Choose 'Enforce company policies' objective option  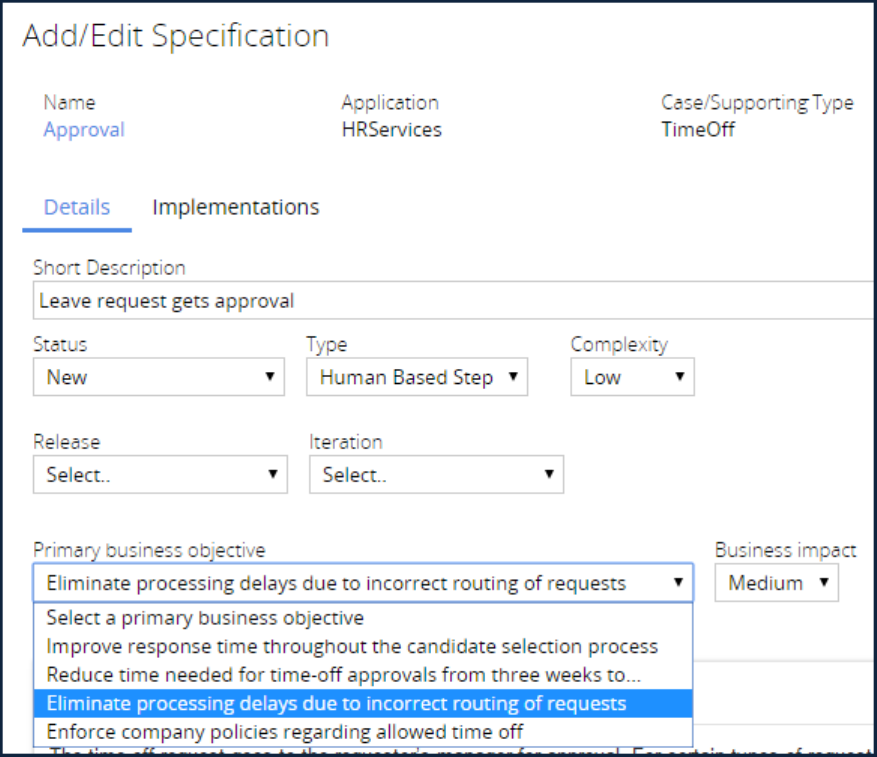coord(284,732)
